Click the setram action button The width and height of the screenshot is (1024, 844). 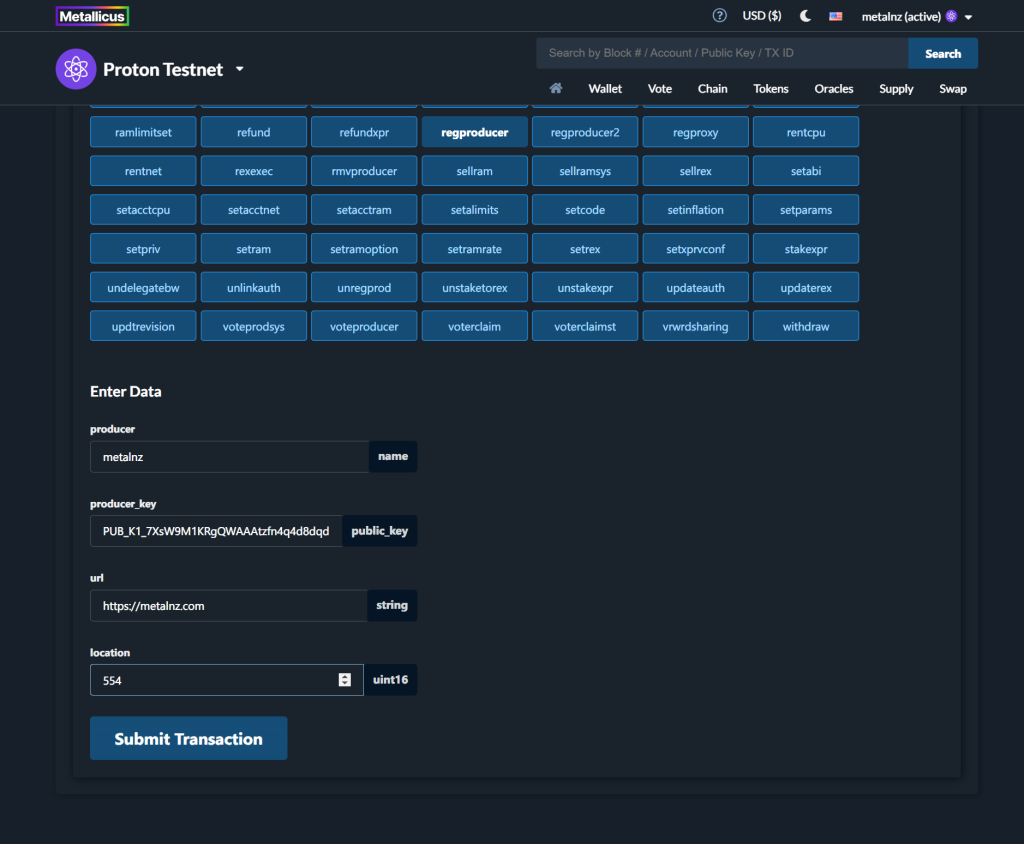point(253,249)
